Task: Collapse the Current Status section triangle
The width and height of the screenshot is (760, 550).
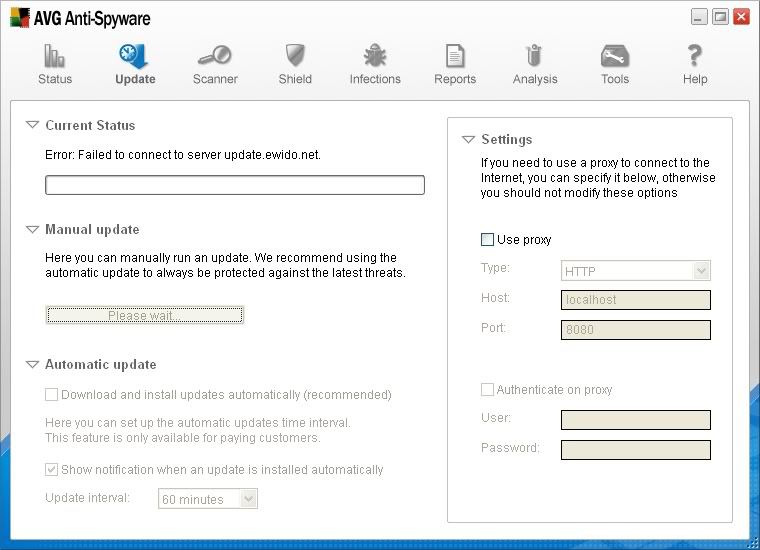Action: pyautogui.click(x=32, y=125)
